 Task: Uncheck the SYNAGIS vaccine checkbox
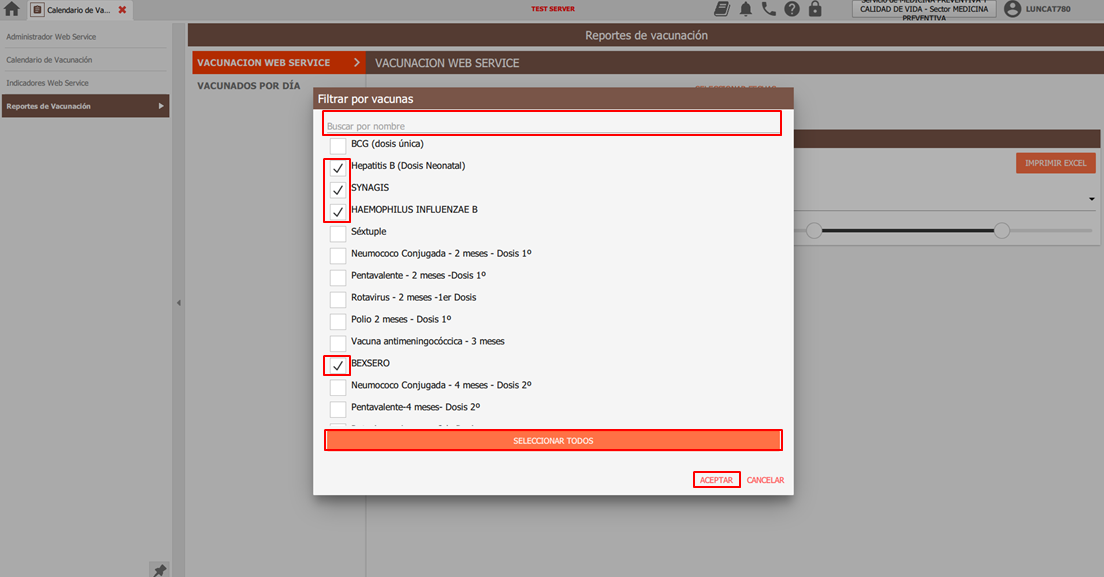(x=338, y=189)
